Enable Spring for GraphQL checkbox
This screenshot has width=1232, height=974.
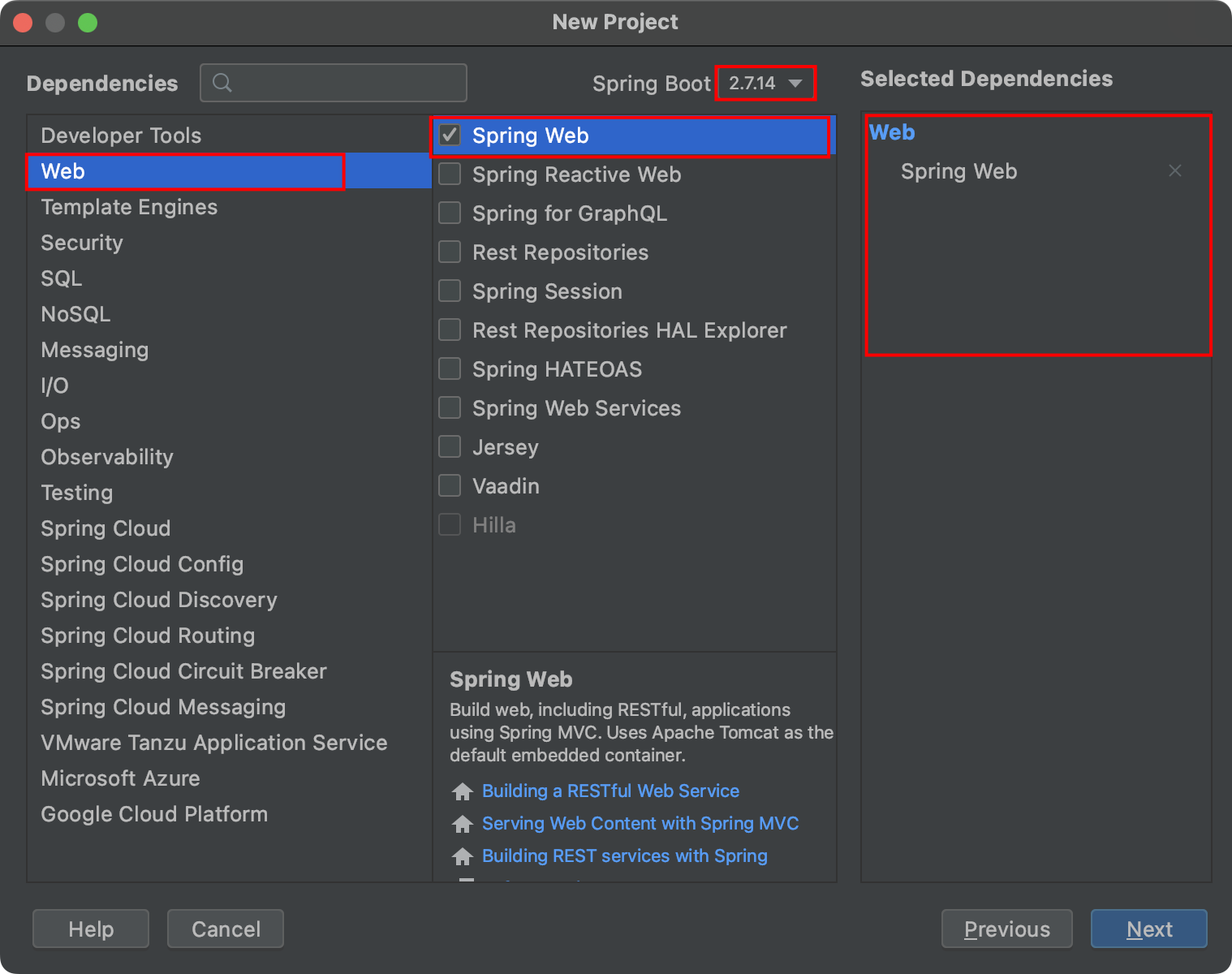450,213
